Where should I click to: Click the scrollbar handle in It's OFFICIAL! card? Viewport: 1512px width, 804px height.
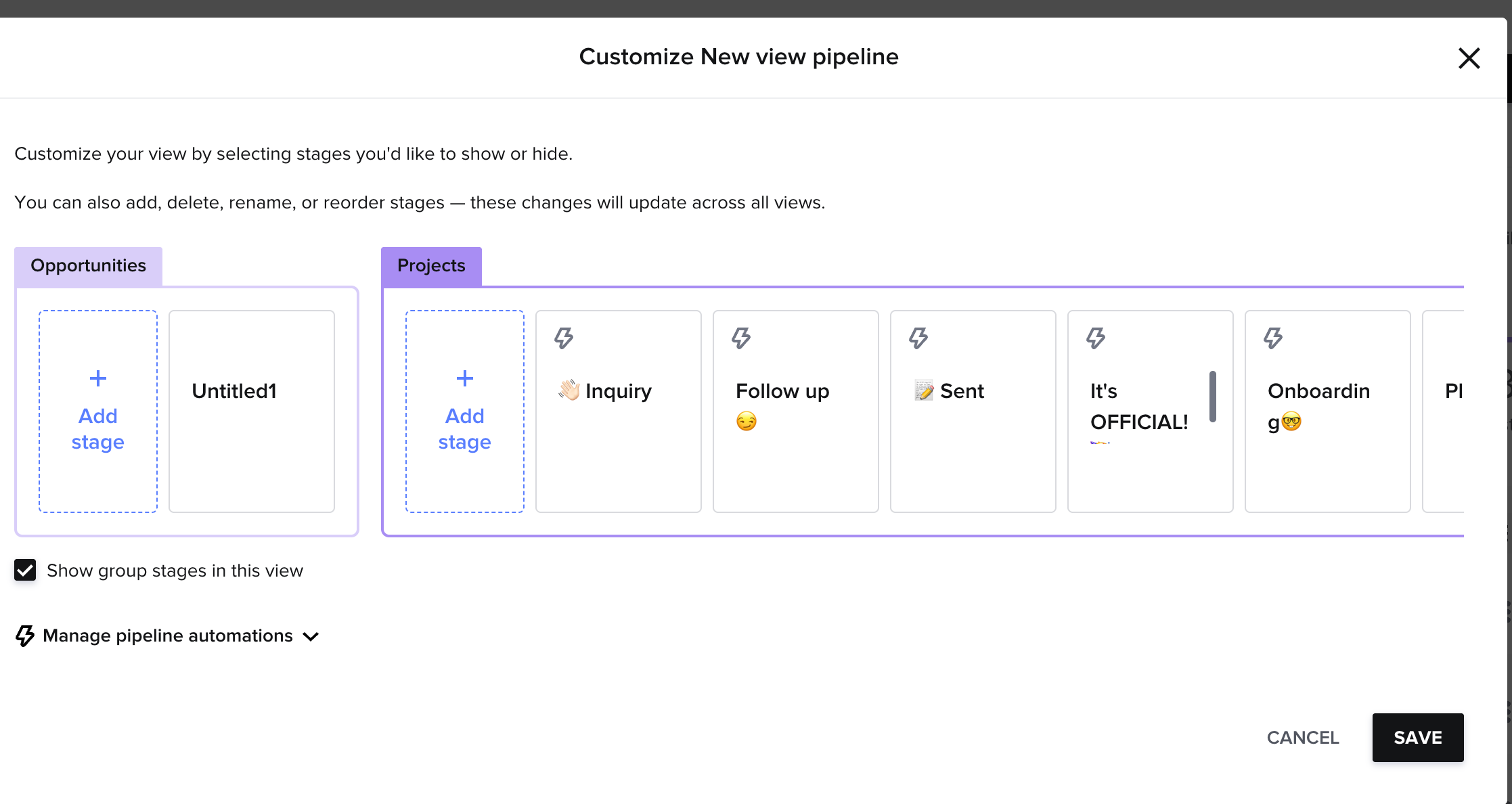[x=1213, y=397]
